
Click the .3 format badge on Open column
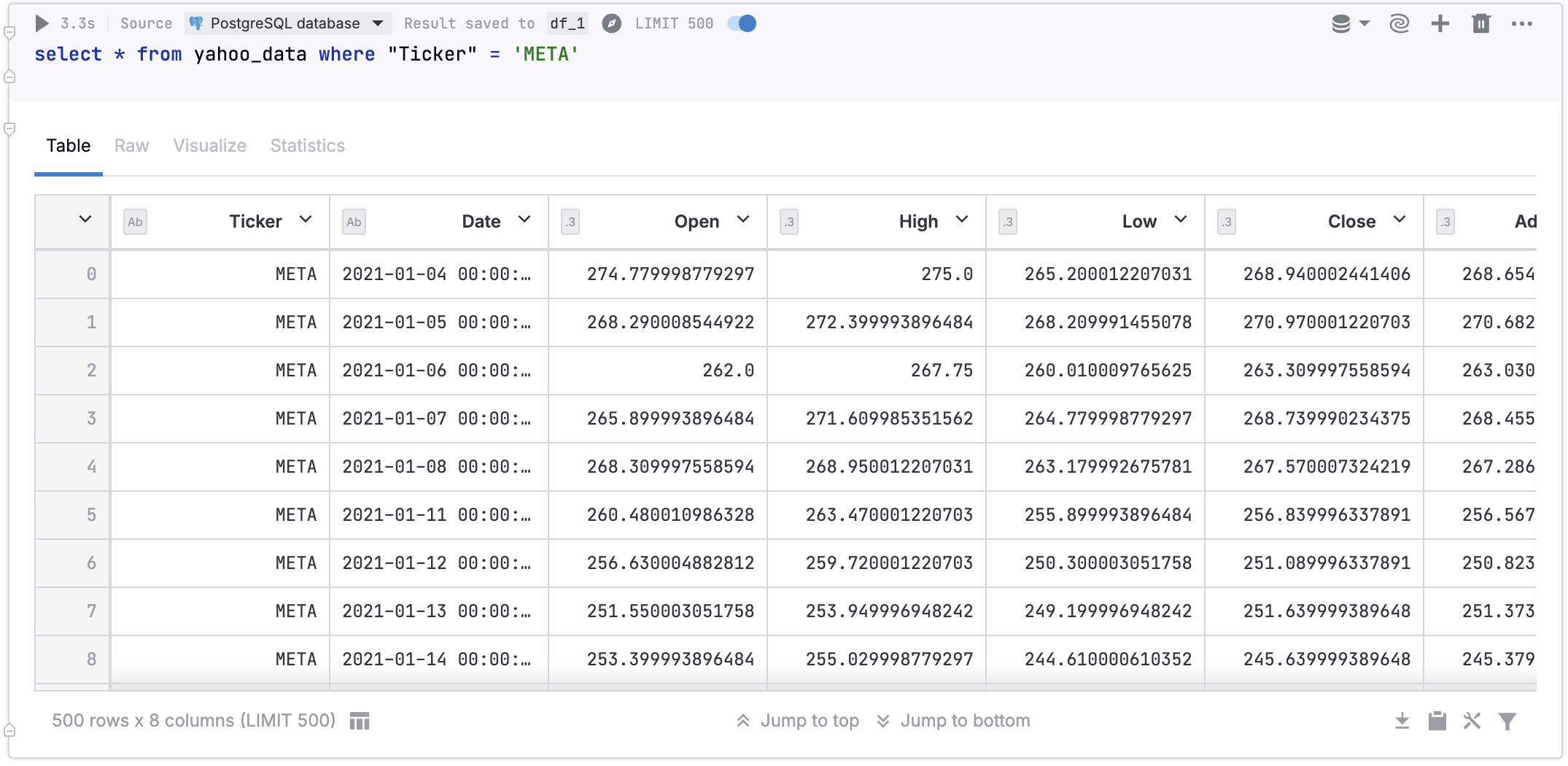(570, 223)
